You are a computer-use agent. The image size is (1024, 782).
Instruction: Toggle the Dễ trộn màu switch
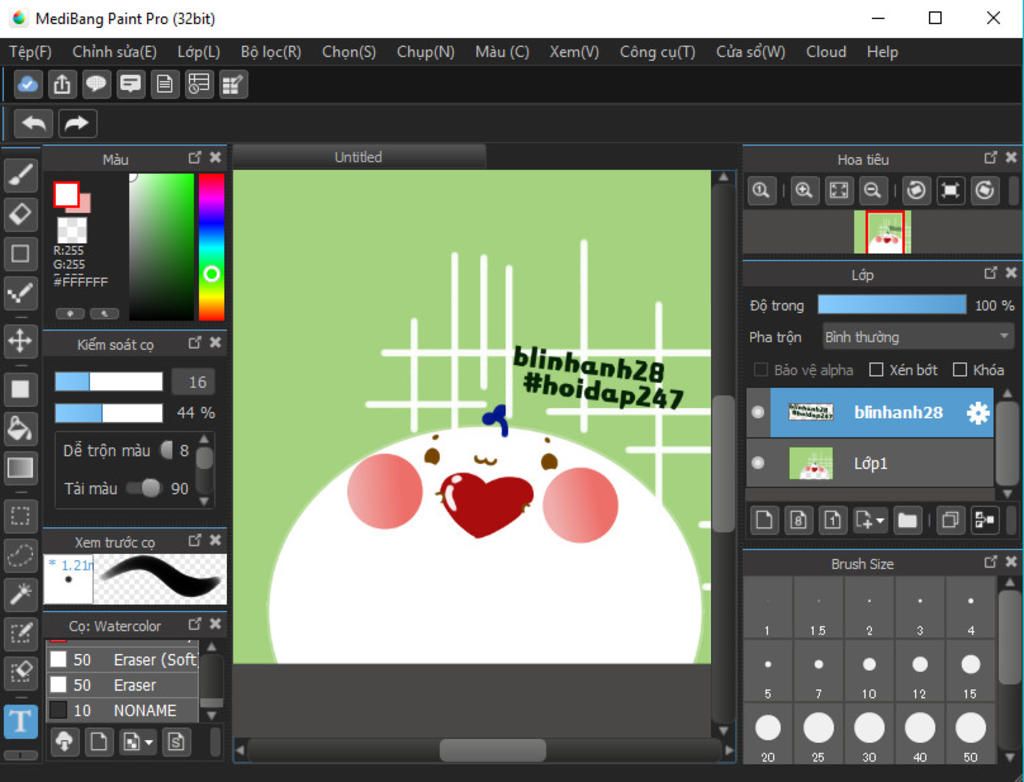(x=167, y=450)
